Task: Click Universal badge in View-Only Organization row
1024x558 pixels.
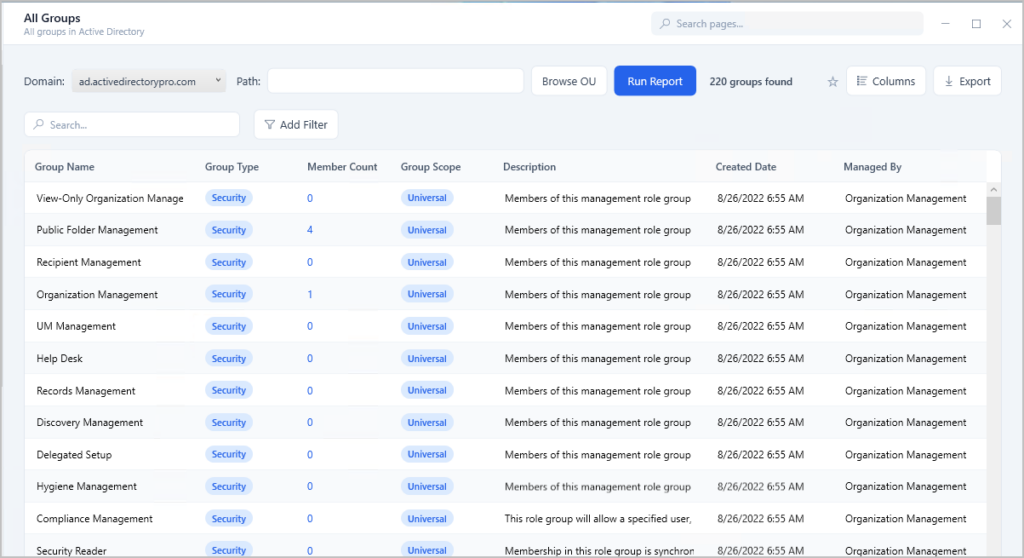Action: tap(427, 198)
